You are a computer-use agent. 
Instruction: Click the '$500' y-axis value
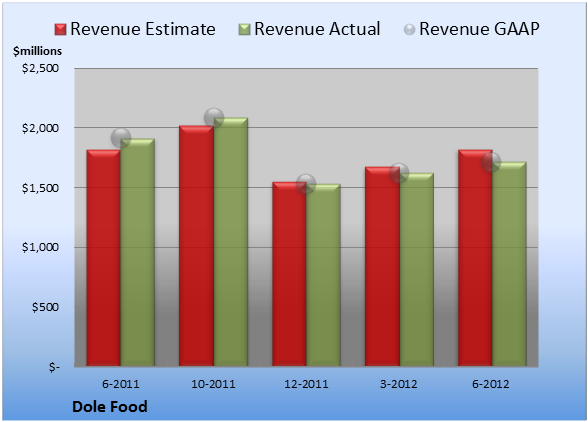45,307
